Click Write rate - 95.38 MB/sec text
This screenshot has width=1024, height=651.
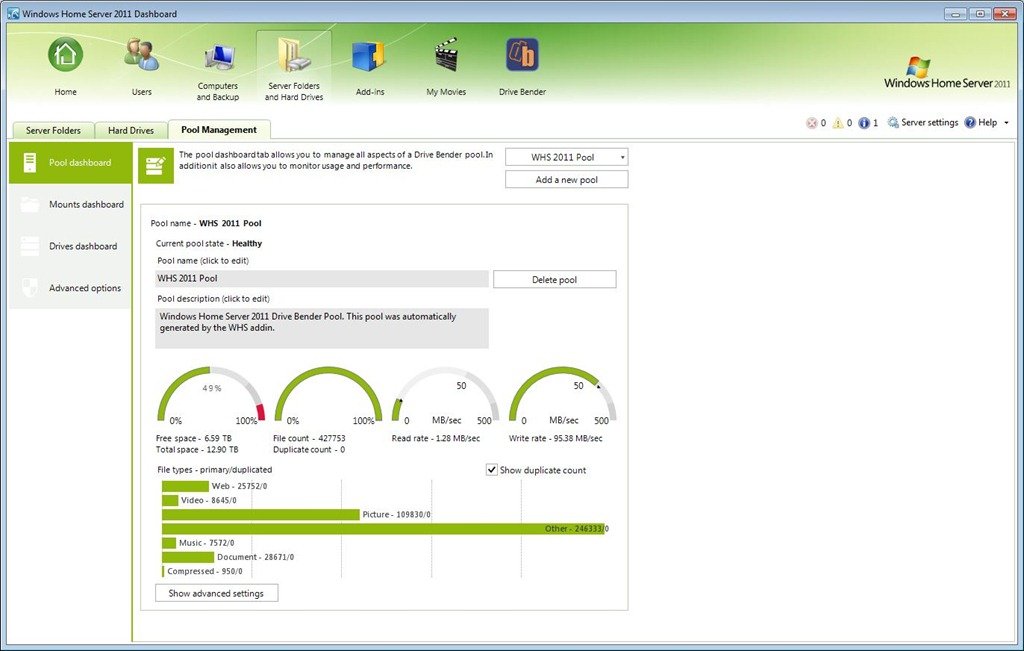(x=555, y=438)
